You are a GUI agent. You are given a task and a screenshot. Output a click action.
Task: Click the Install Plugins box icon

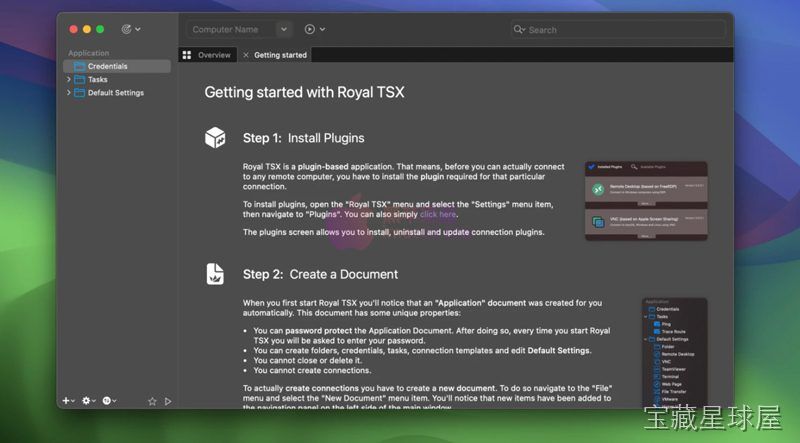215,138
